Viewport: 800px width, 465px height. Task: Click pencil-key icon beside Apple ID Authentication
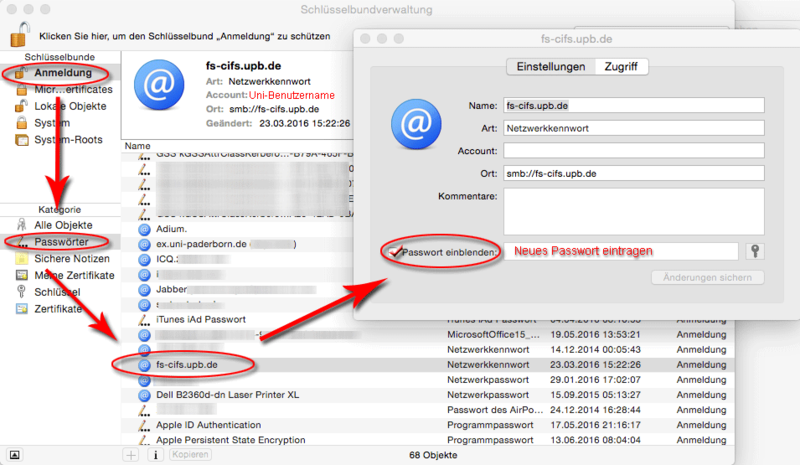click(x=144, y=425)
